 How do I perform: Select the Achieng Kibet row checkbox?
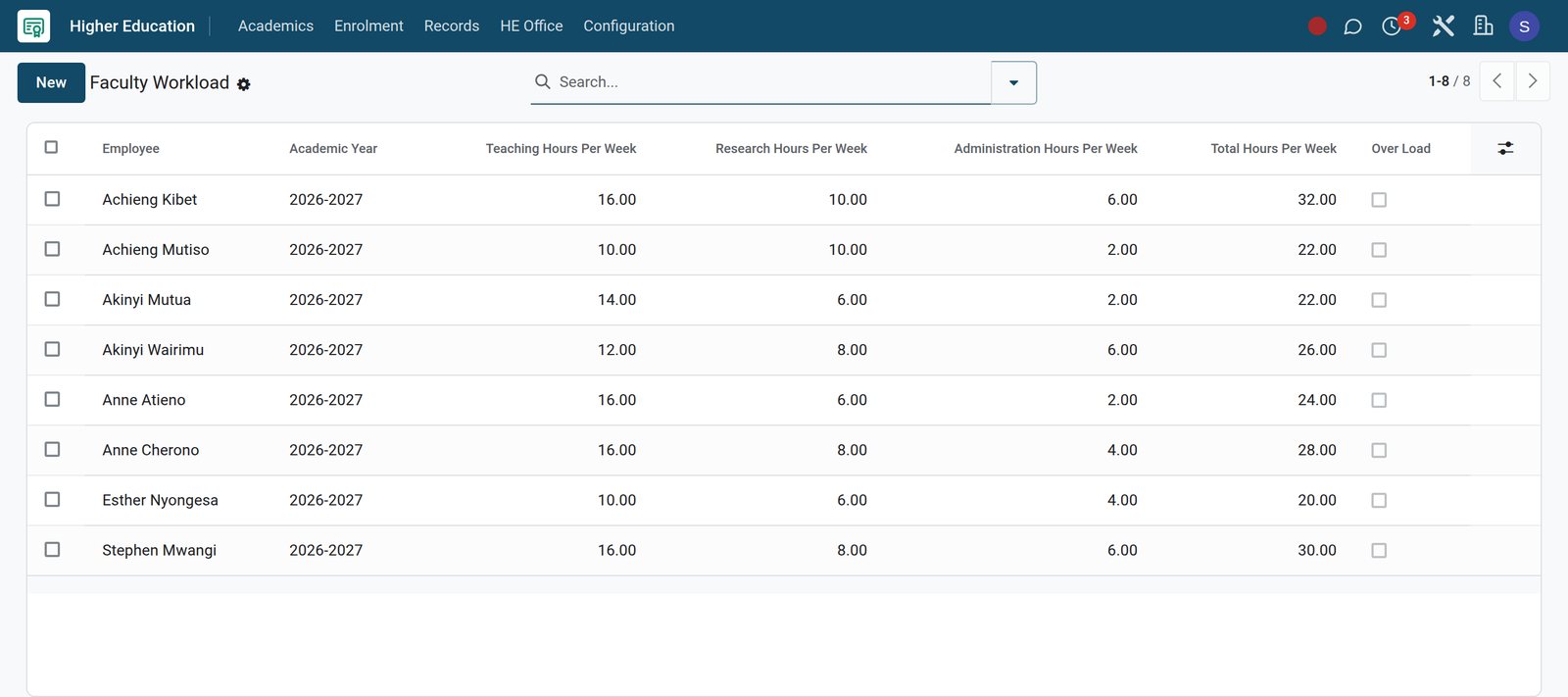click(x=52, y=199)
